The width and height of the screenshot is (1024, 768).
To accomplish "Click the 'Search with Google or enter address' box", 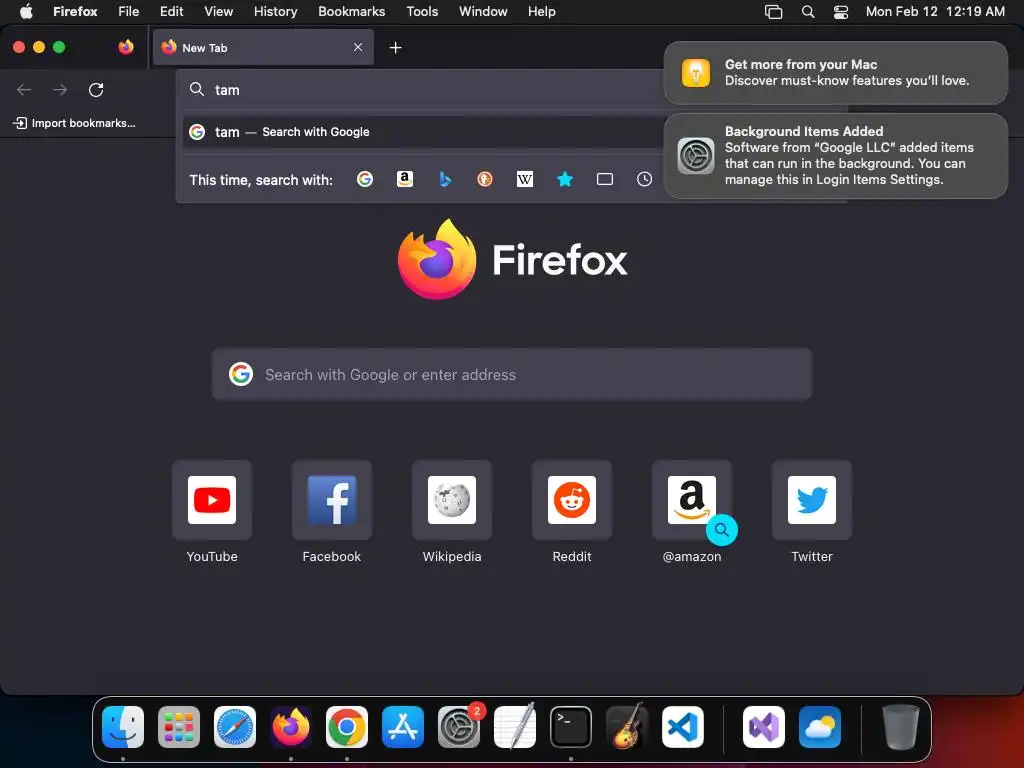I will [512, 374].
